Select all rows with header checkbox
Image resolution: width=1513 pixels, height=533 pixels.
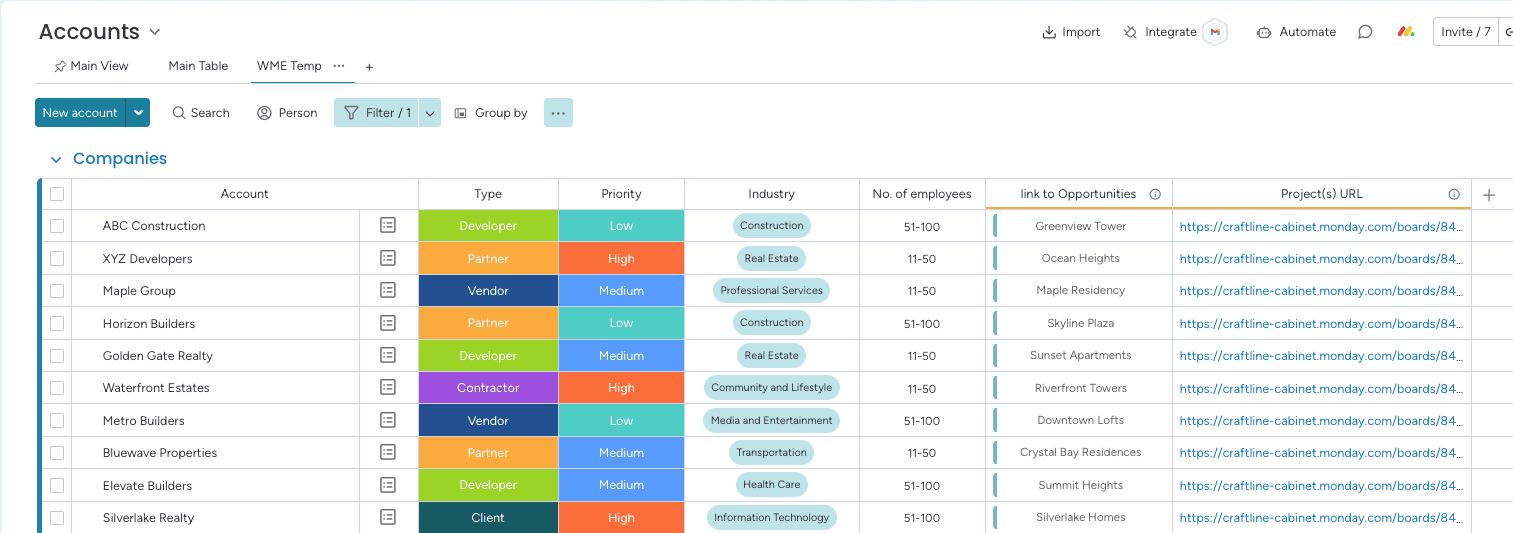pyautogui.click(x=57, y=194)
